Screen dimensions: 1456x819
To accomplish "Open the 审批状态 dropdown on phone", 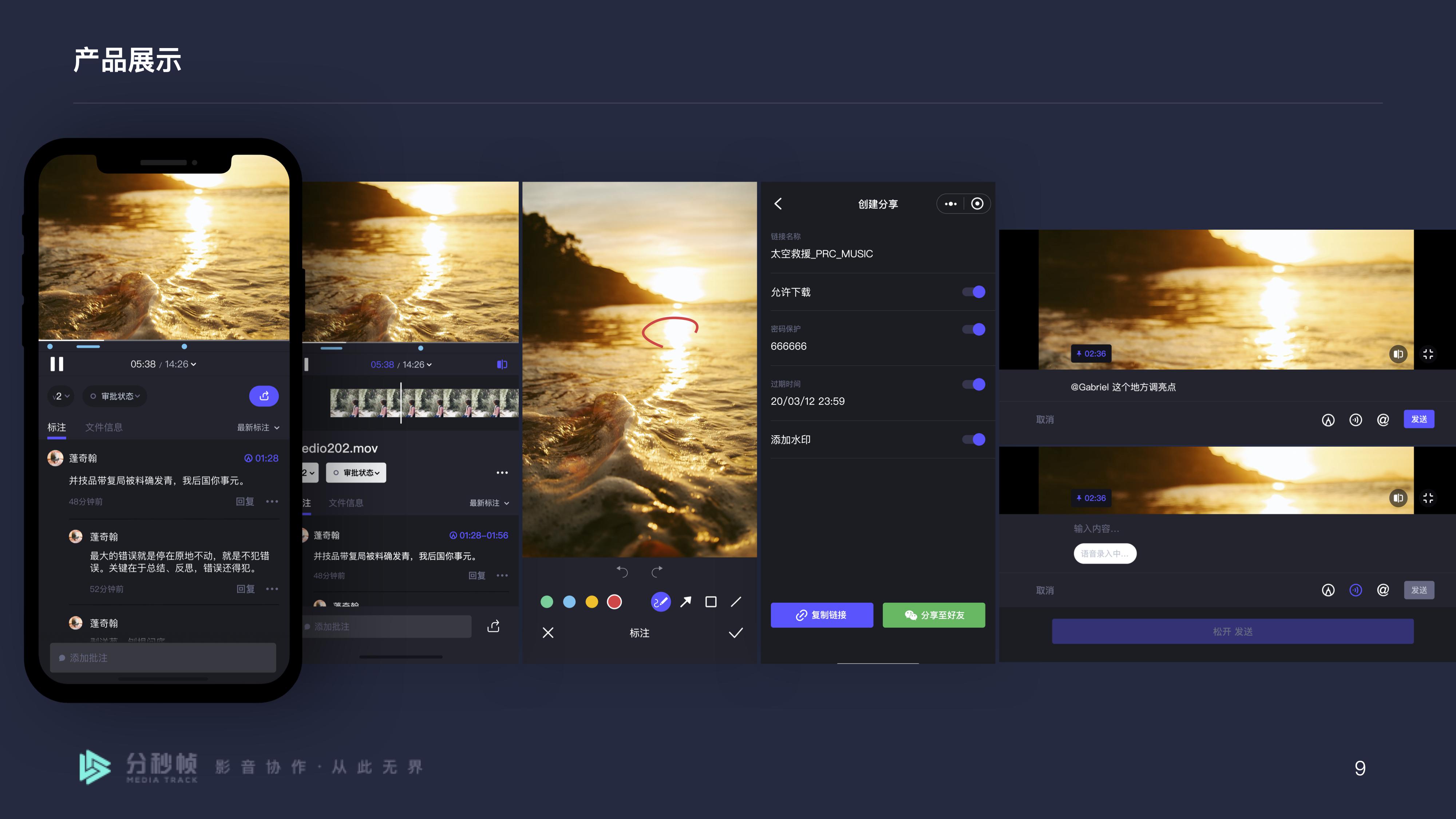I will tap(115, 396).
